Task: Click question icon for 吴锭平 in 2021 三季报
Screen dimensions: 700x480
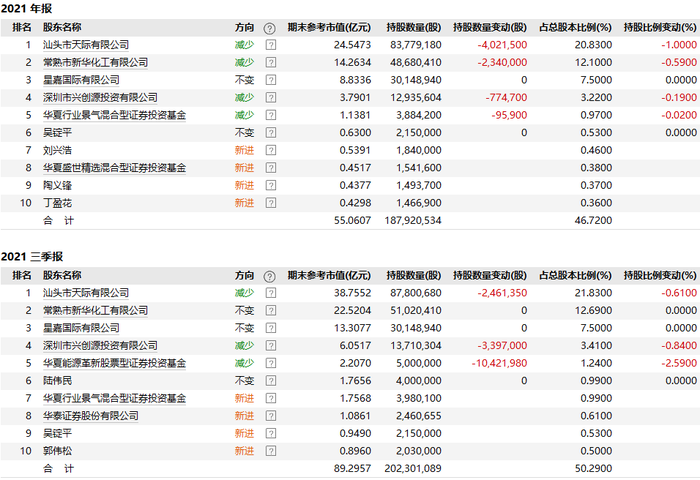Action: click(x=271, y=434)
